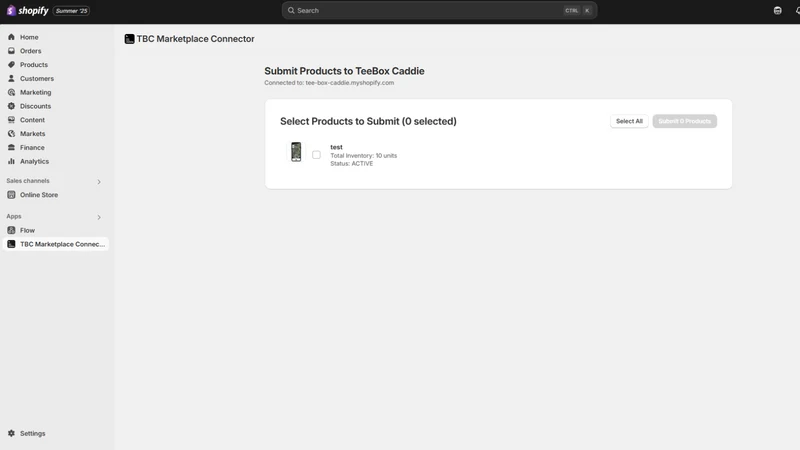Click the TBC Marketplace Connector page title
Image resolution: width=800 pixels, height=450 pixels.
195,39
